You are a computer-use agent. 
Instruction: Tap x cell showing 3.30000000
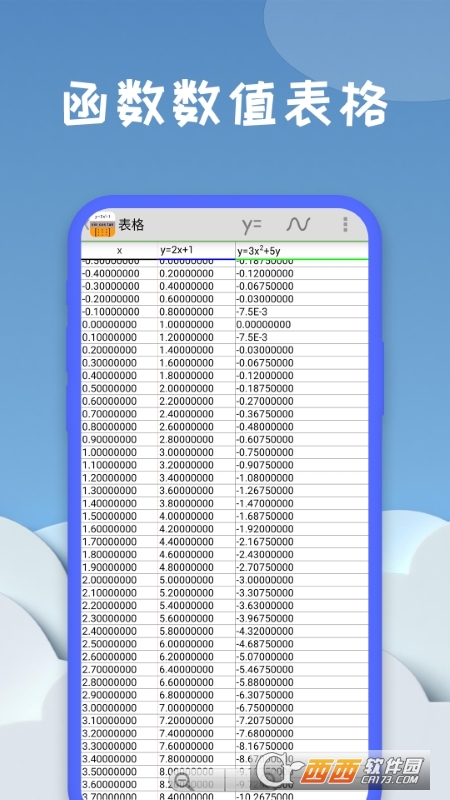click(x=119, y=746)
